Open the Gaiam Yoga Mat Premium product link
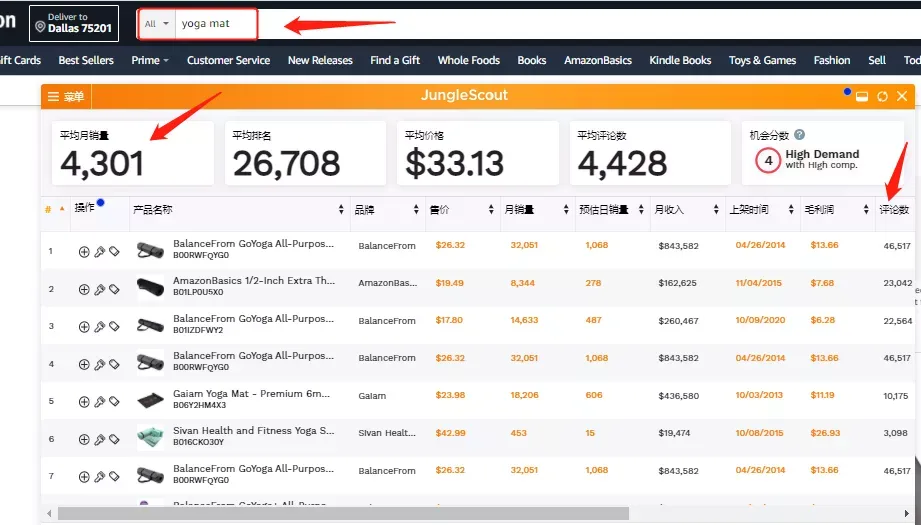The width and height of the screenshot is (921, 525). pyautogui.click(x=251, y=393)
